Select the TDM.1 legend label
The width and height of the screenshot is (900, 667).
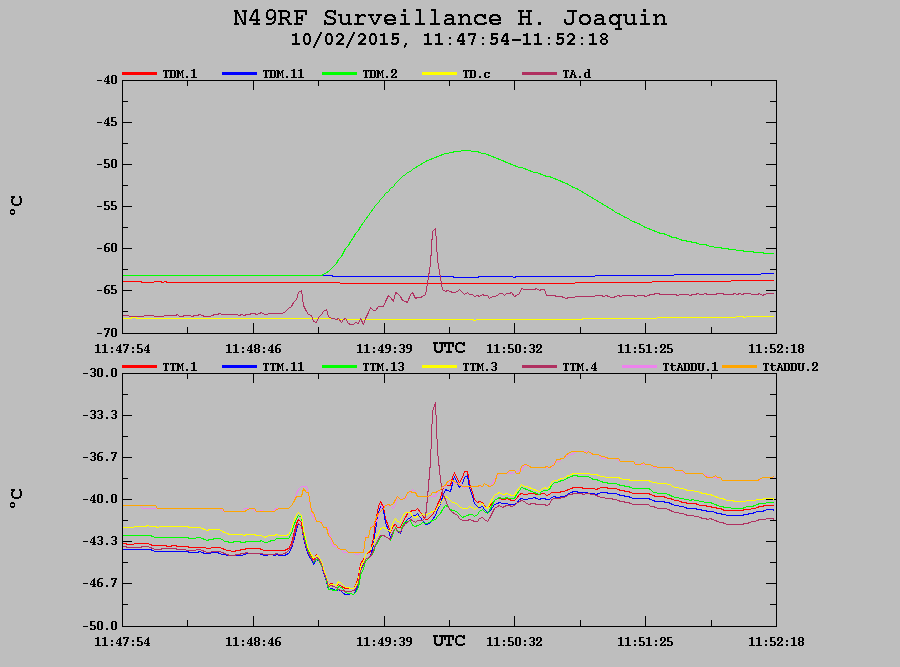[x=180, y=74]
